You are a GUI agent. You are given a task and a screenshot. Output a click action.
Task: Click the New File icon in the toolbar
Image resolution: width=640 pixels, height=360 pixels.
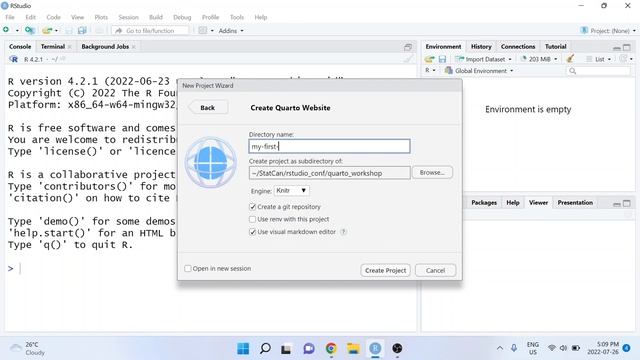[x=6, y=30]
